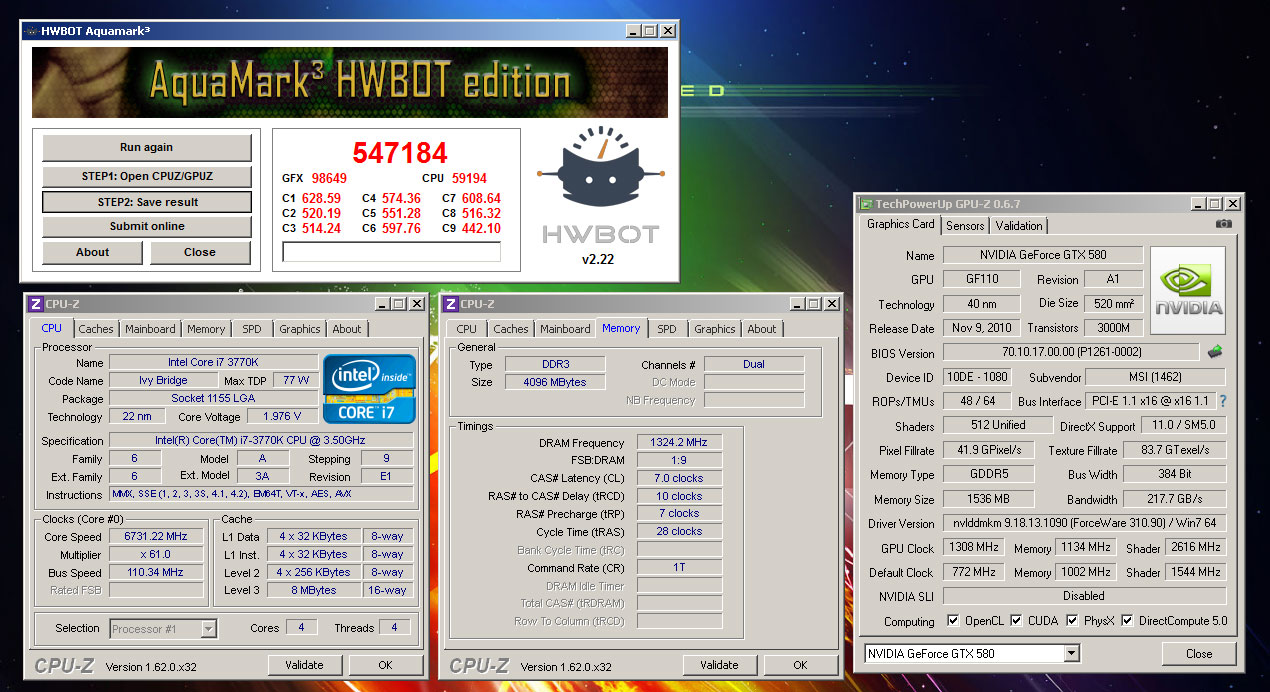Click the DRAM Frequency 1324.2 MHz value
This screenshot has height=692, width=1270.
(x=679, y=443)
